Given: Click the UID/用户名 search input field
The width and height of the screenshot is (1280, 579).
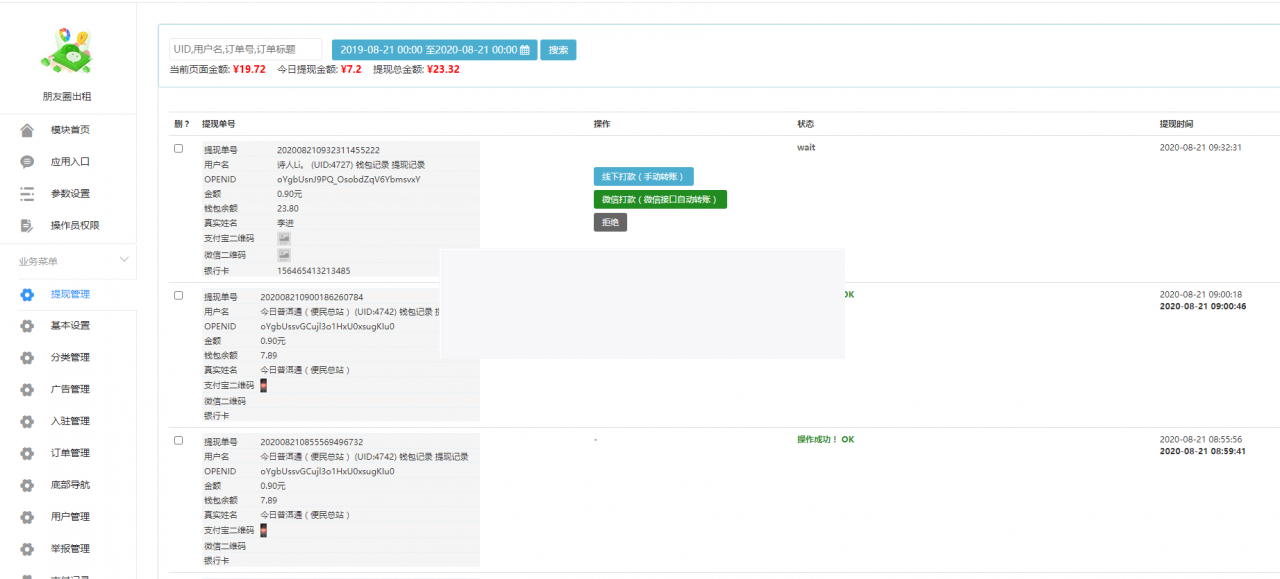Looking at the screenshot, I should point(246,50).
